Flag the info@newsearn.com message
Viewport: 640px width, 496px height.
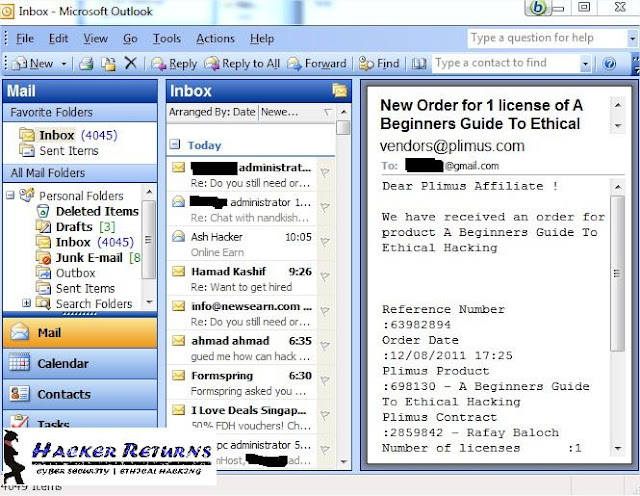pyautogui.click(x=325, y=311)
